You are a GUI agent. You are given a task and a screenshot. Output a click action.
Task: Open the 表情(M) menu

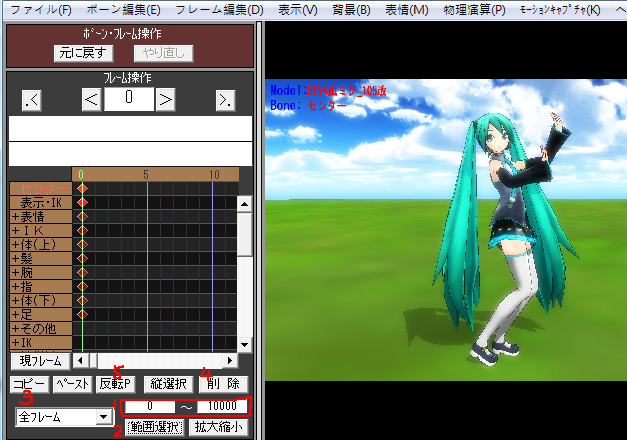point(406,10)
